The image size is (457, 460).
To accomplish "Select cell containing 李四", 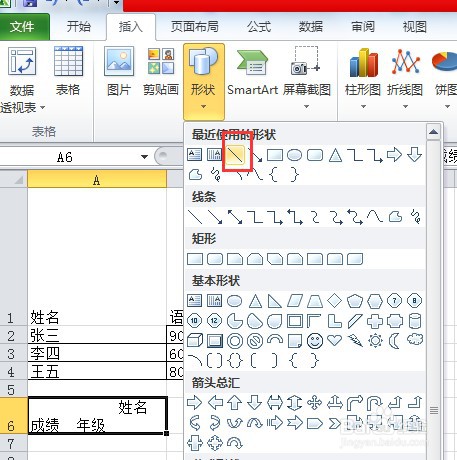I will 97,353.
